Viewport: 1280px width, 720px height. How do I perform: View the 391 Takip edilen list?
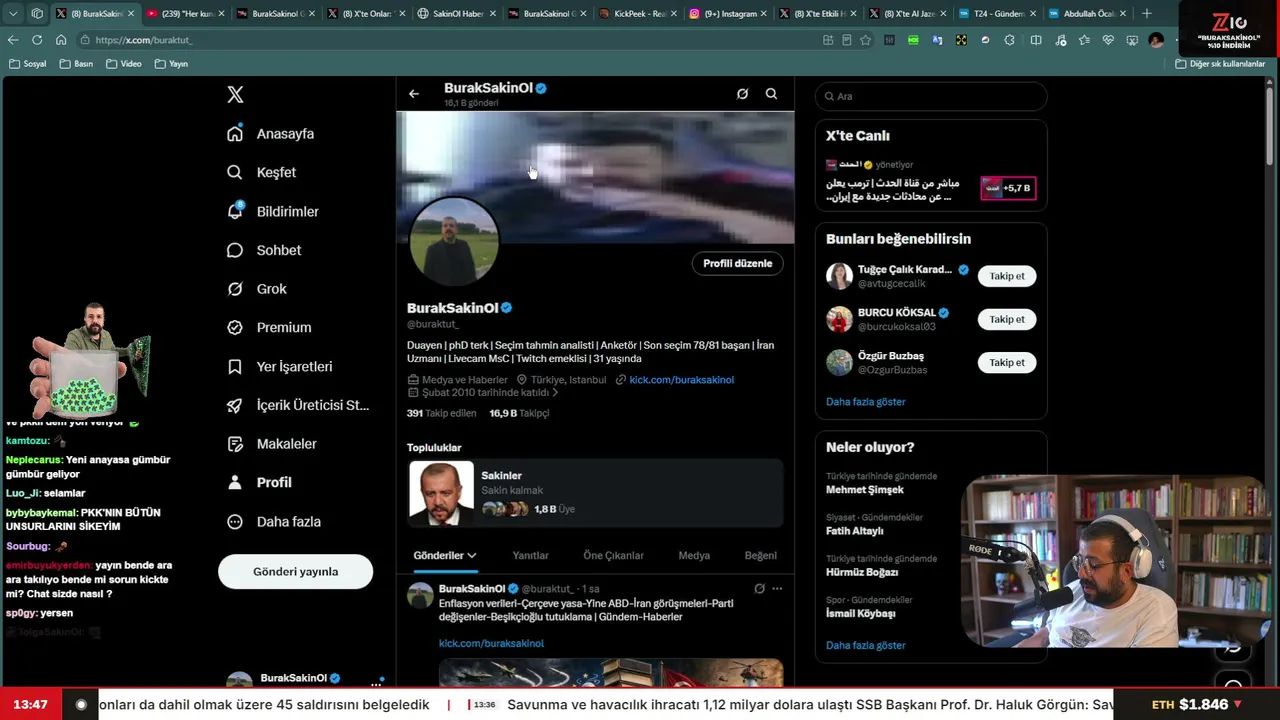(442, 413)
